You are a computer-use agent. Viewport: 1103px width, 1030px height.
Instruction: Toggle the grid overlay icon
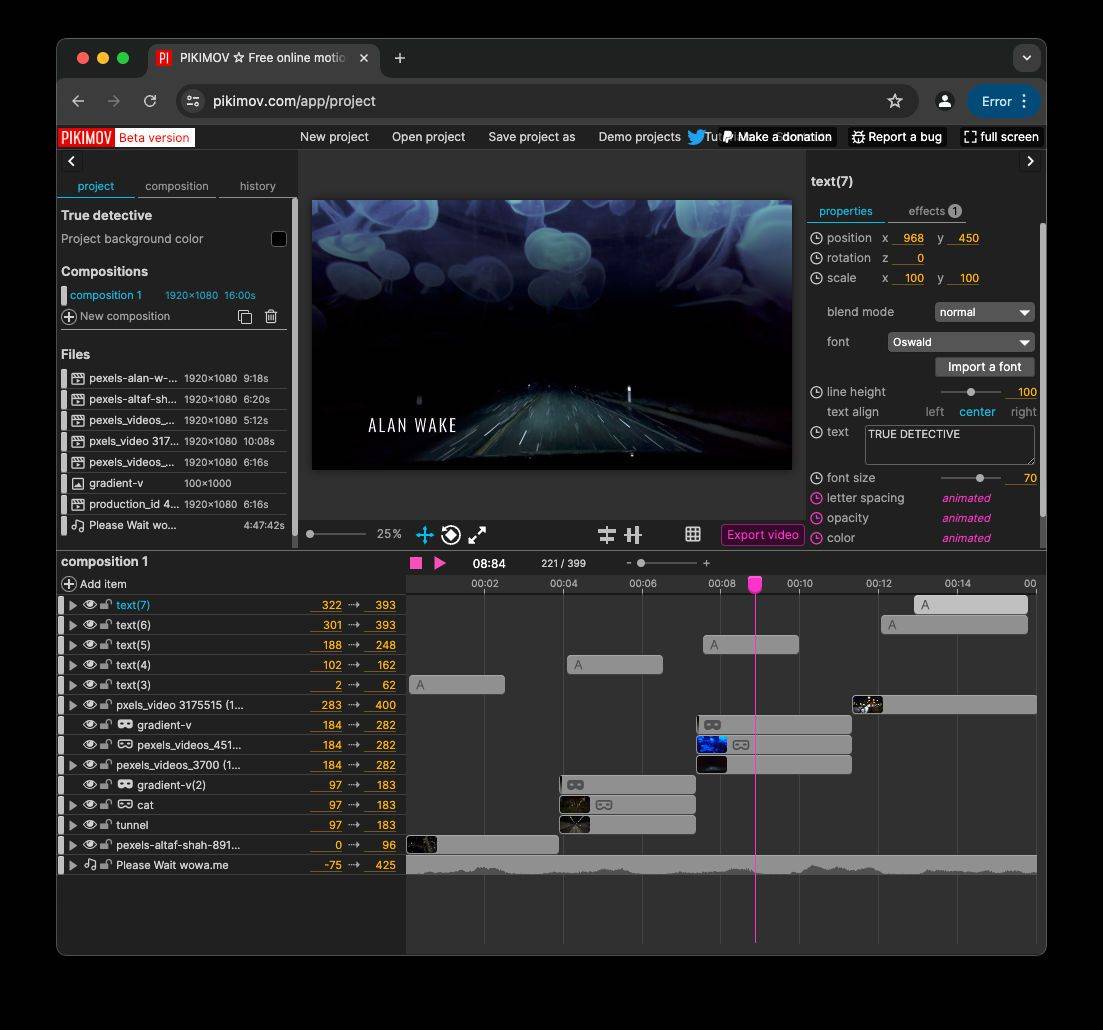[693, 535]
